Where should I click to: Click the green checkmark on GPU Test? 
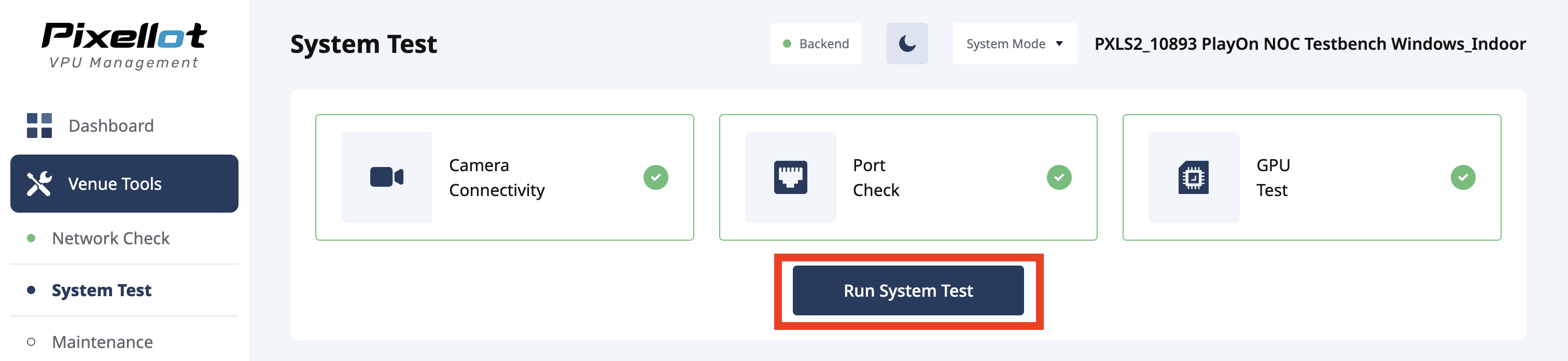[x=1463, y=177]
